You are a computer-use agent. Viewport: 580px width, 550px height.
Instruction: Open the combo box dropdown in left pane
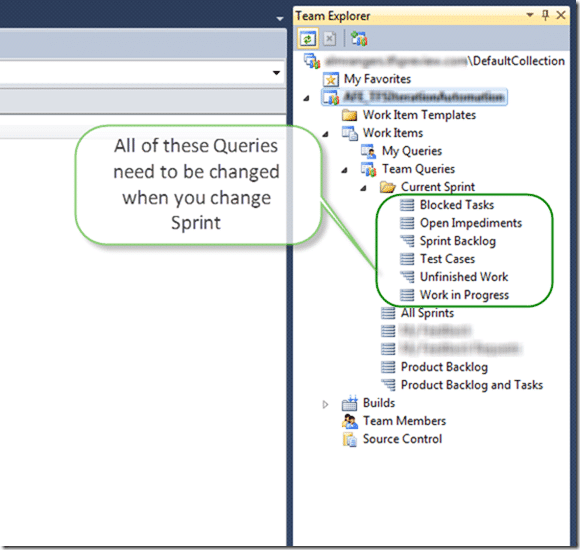[276, 72]
